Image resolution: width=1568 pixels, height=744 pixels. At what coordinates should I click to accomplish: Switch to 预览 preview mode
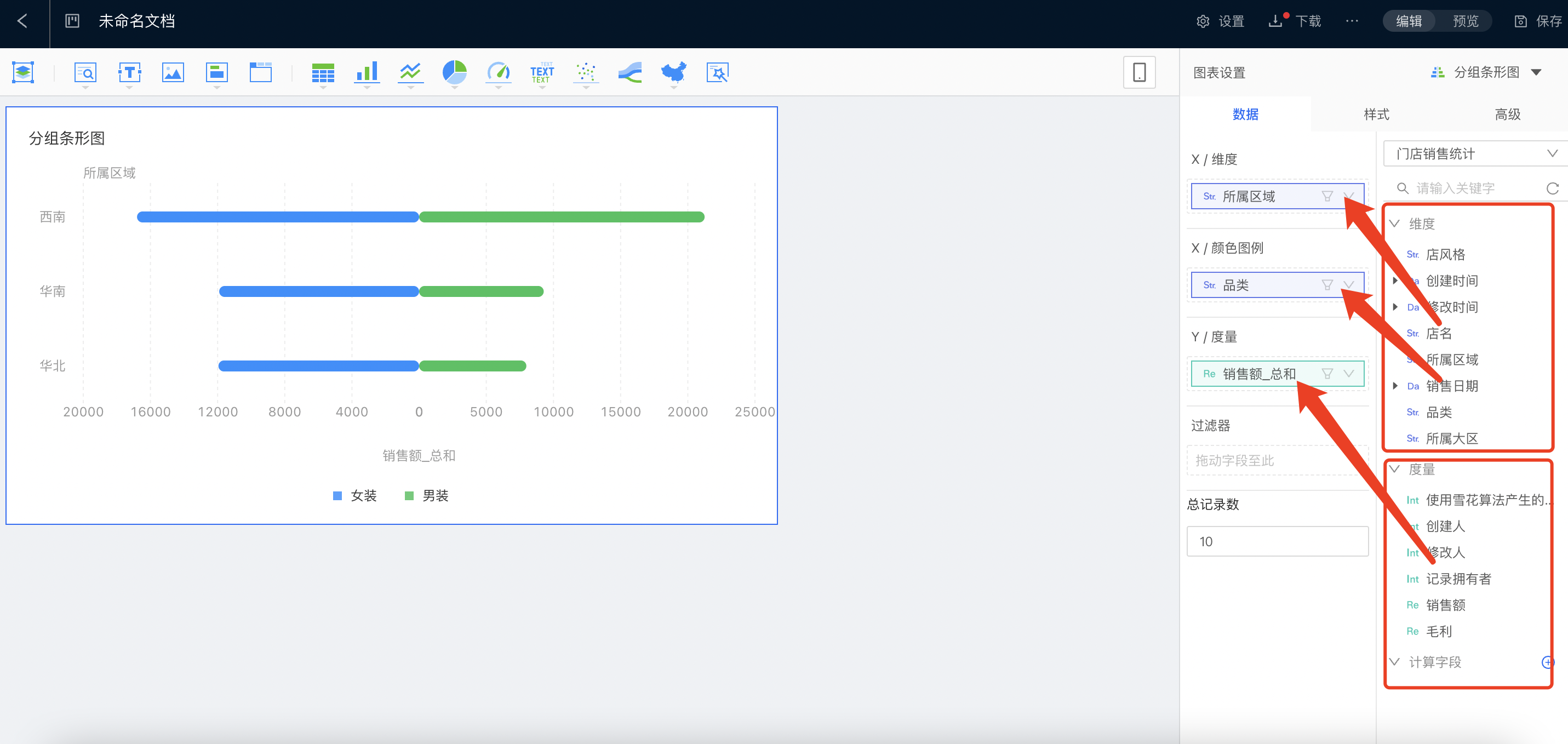(1465, 21)
